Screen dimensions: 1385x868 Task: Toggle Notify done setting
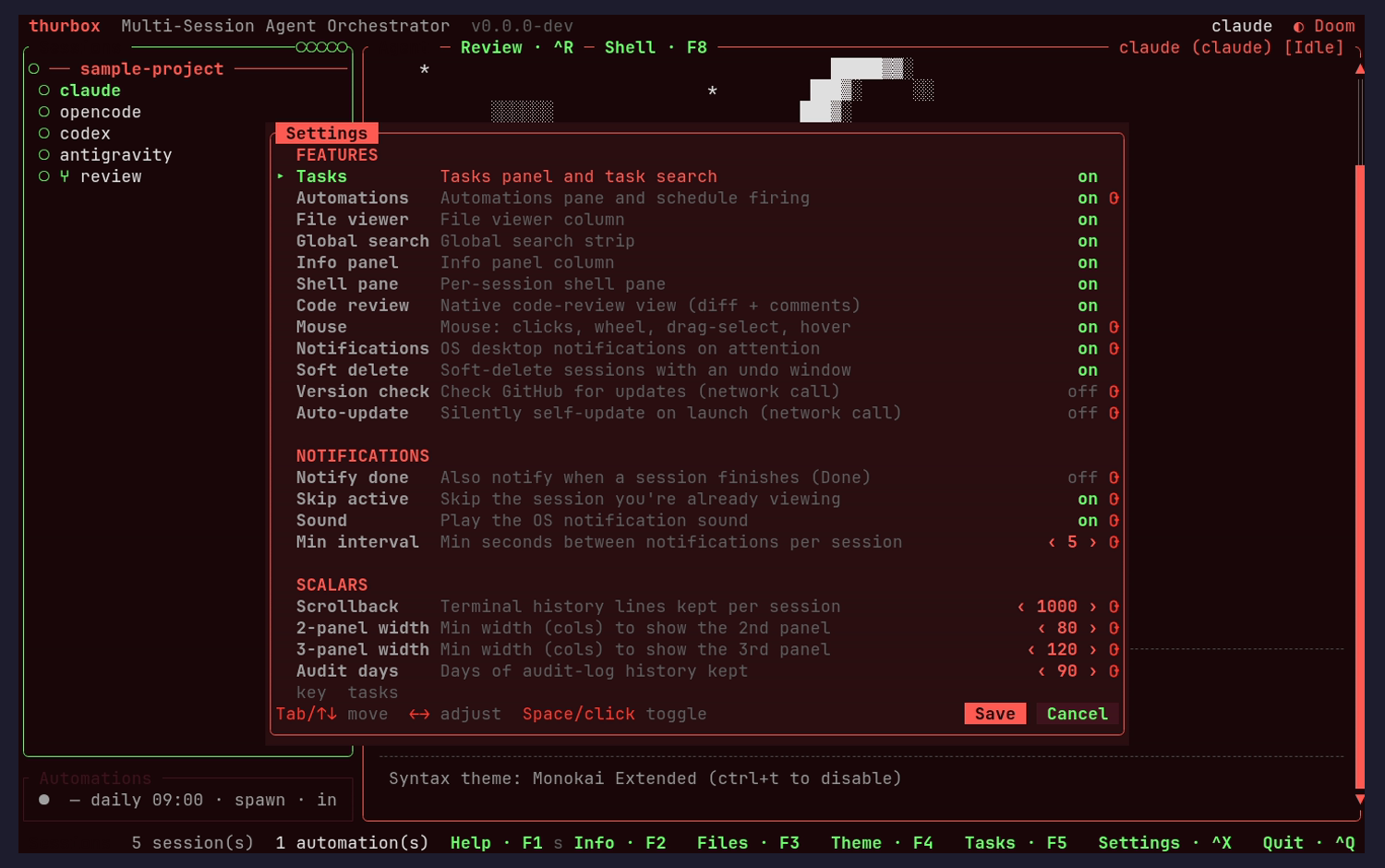point(1082,477)
